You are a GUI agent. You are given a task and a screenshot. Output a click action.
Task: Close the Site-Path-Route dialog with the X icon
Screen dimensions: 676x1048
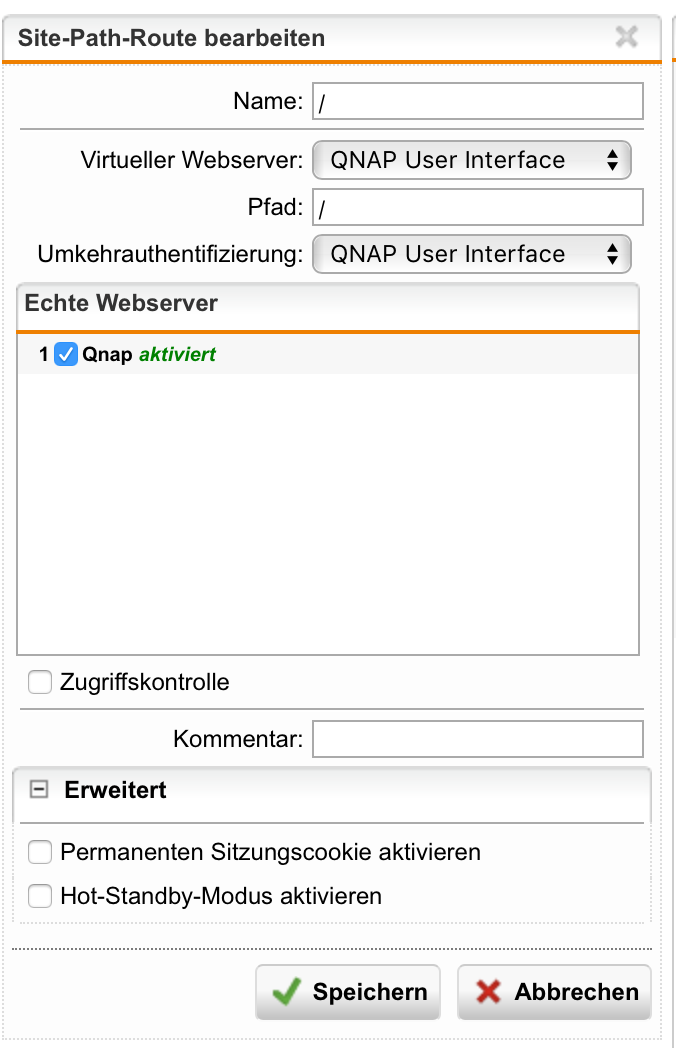click(627, 38)
